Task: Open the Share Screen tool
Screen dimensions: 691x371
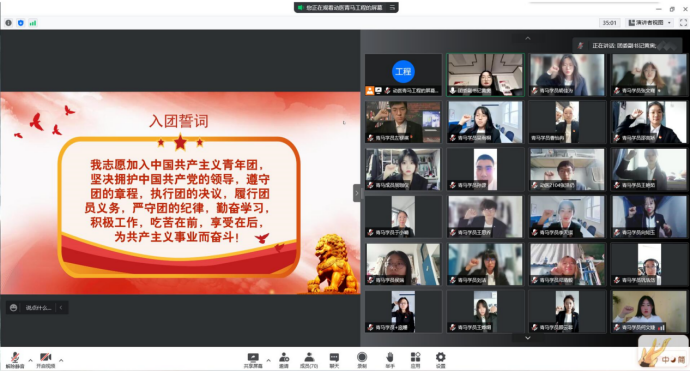Action: point(253,360)
